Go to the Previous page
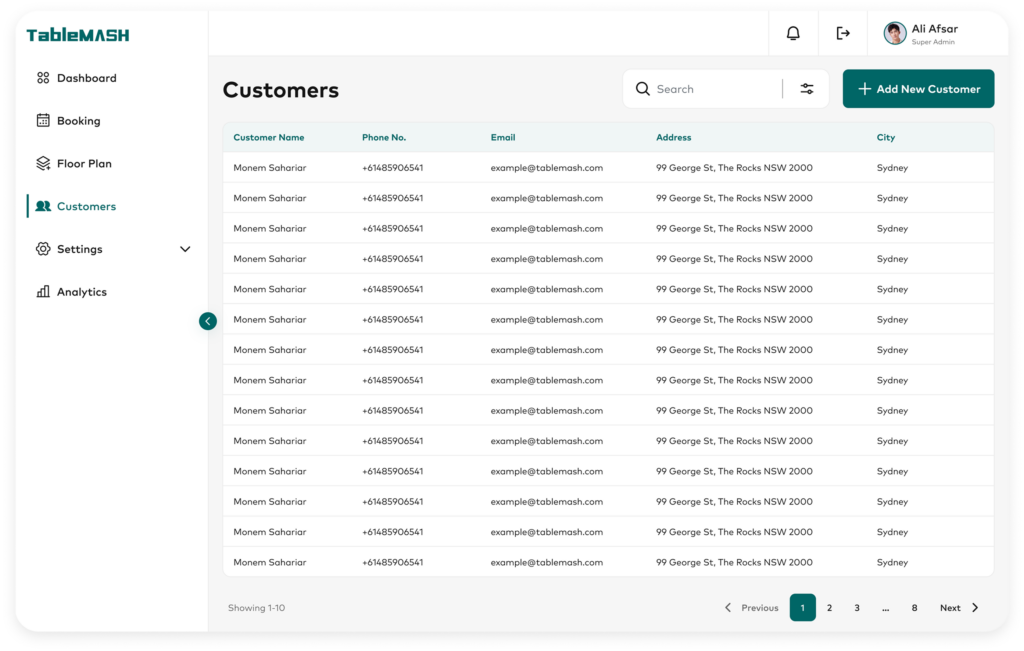1024x651 pixels. [x=751, y=608]
